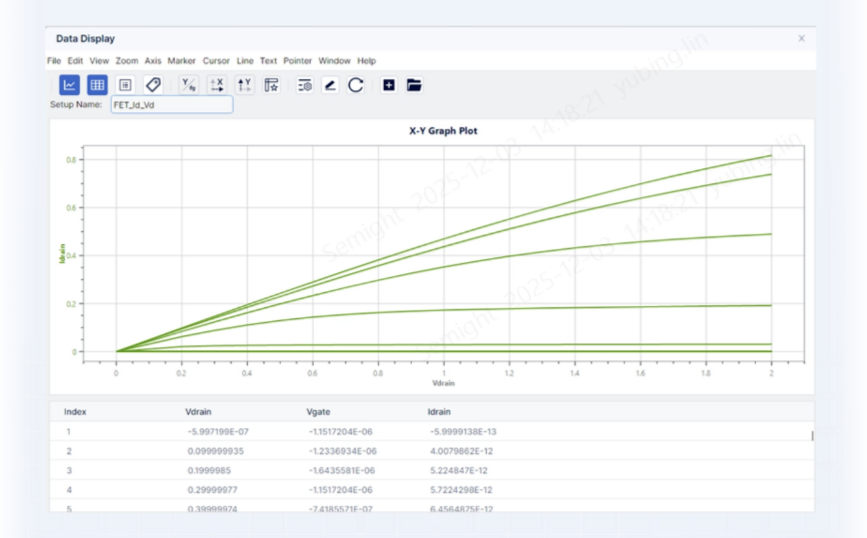This screenshot has height=538, width=867.
Task: Open the File menu
Action: [54, 61]
